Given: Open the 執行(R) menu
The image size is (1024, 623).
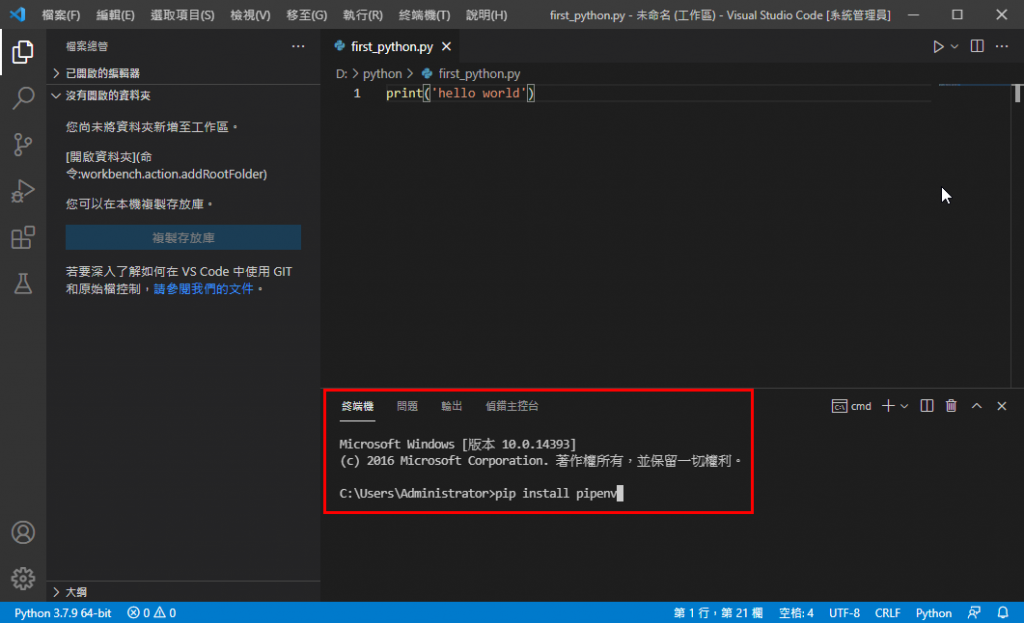Looking at the screenshot, I should [362, 14].
